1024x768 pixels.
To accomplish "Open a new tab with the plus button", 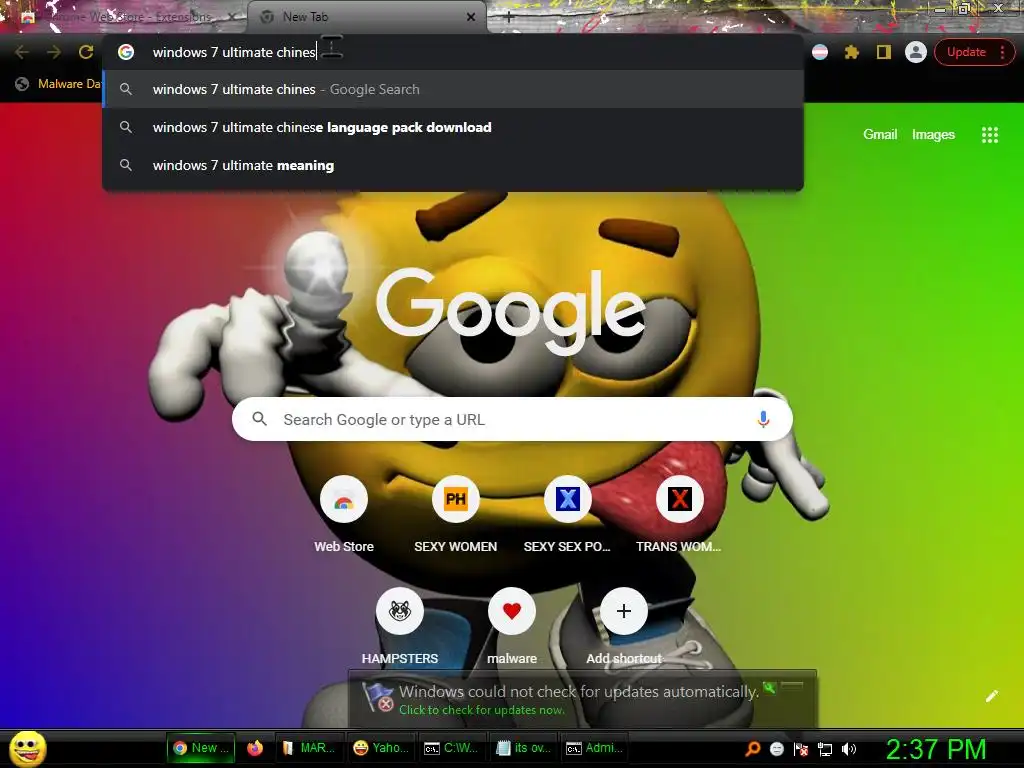I will [x=509, y=17].
